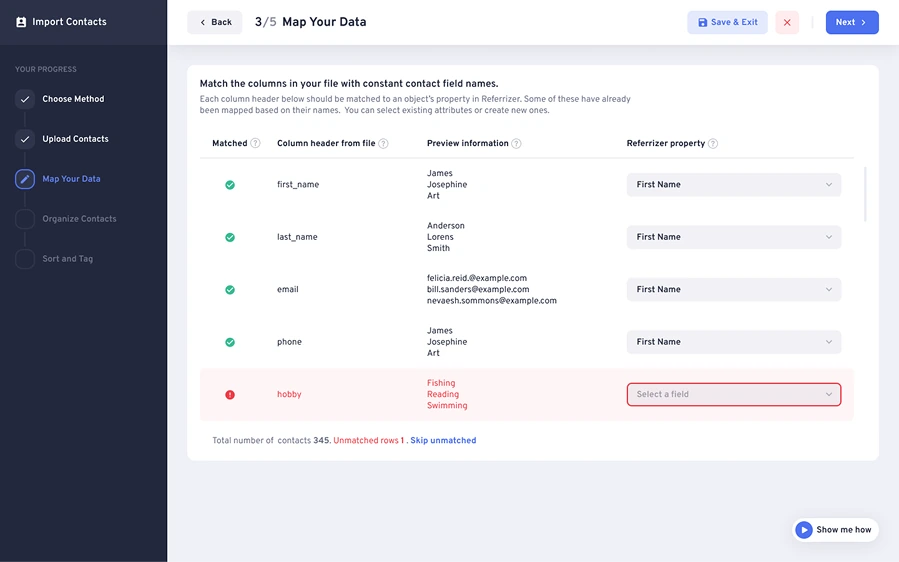Click the Sort and Tag empty step circle
The height and width of the screenshot is (562, 899).
click(x=25, y=259)
